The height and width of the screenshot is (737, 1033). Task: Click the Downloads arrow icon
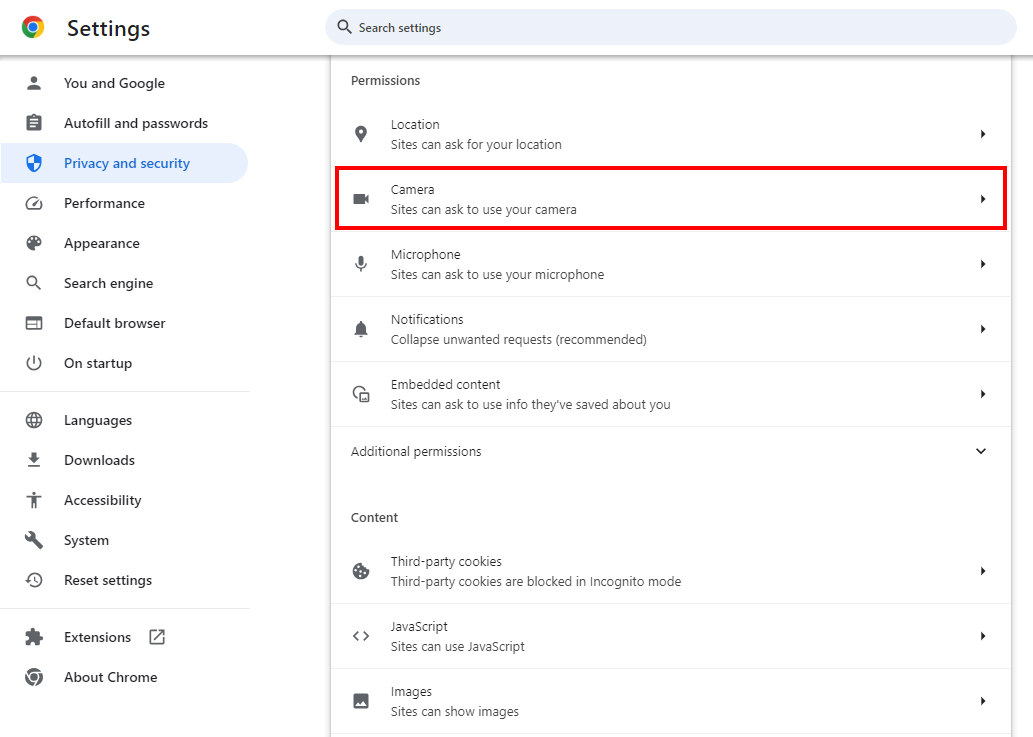34,460
